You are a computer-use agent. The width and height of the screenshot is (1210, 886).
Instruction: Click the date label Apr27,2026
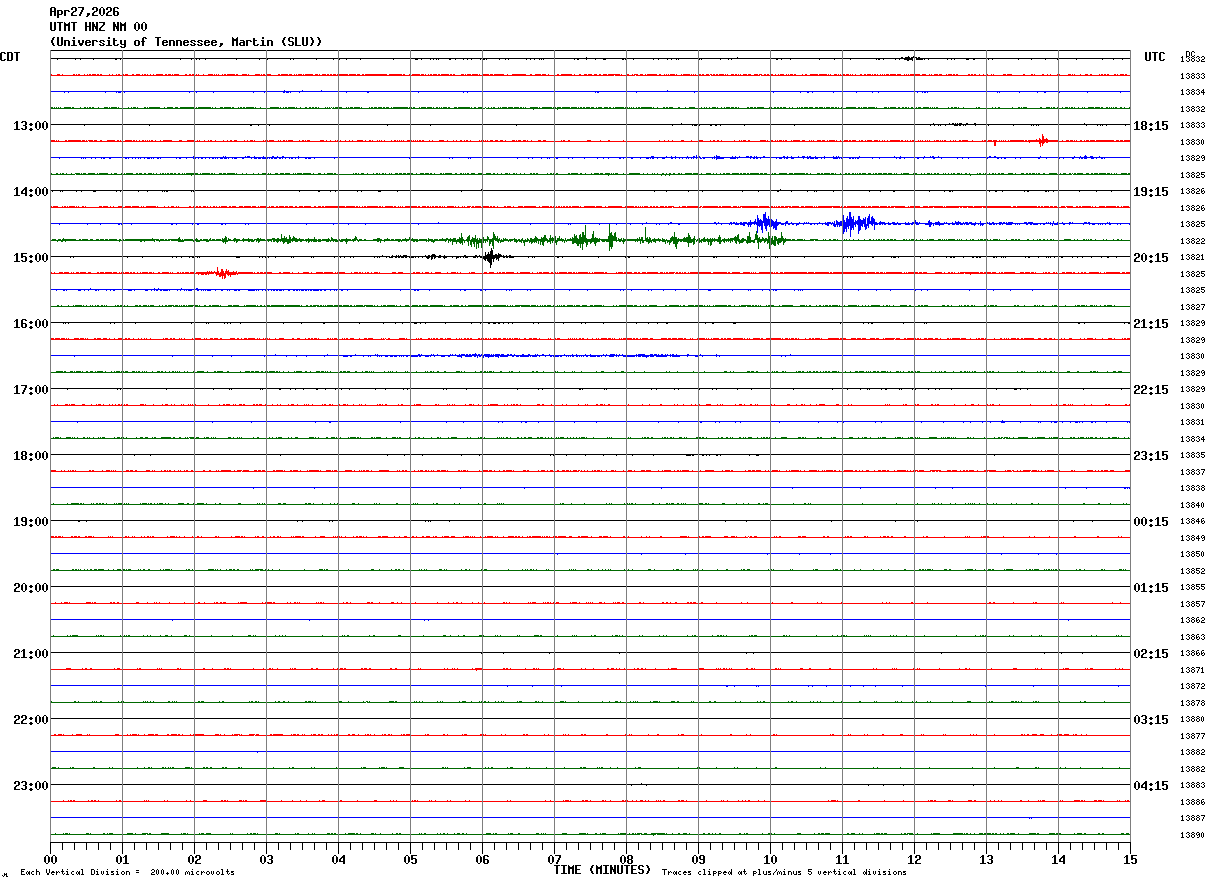coord(84,12)
